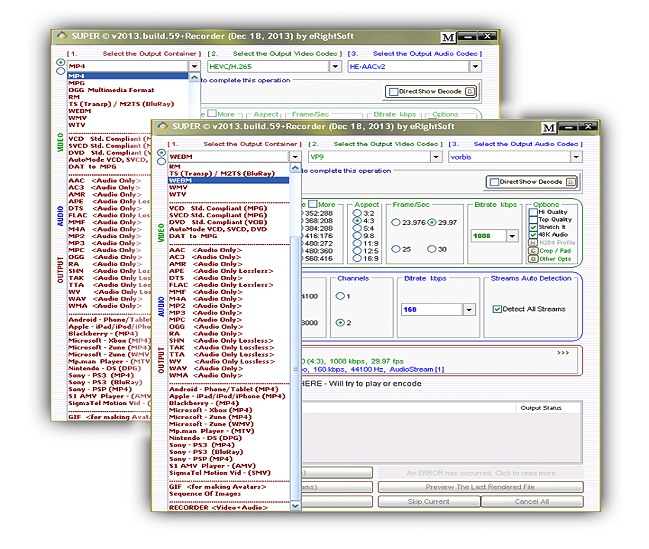Open vorbis audio codec dropdown
This screenshot has width=649, height=549.
pyautogui.click(x=576, y=157)
